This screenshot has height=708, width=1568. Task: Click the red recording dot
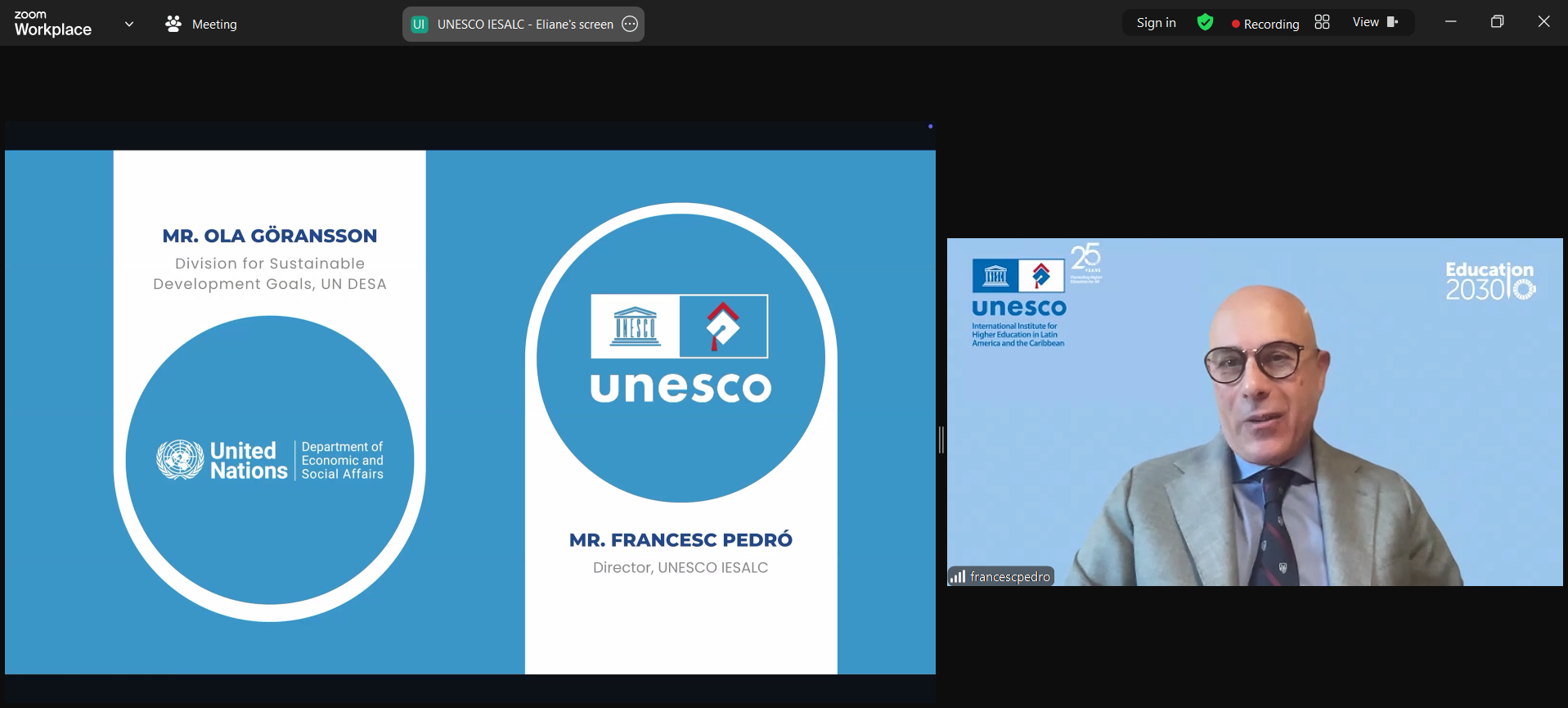point(1235,24)
